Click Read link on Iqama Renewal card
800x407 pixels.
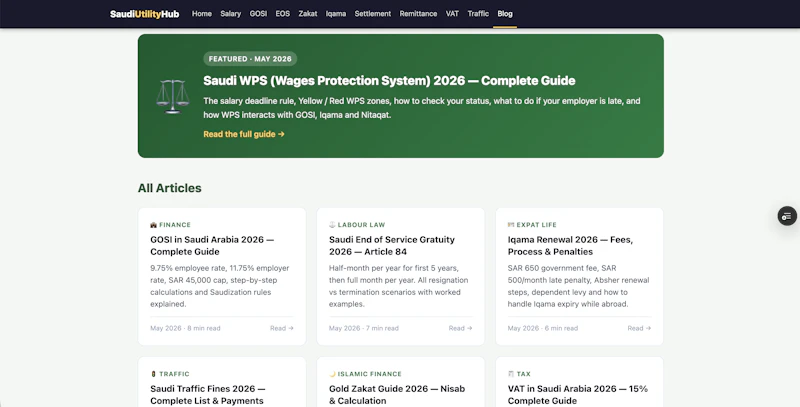pyautogui.click(x=639, y=328)
